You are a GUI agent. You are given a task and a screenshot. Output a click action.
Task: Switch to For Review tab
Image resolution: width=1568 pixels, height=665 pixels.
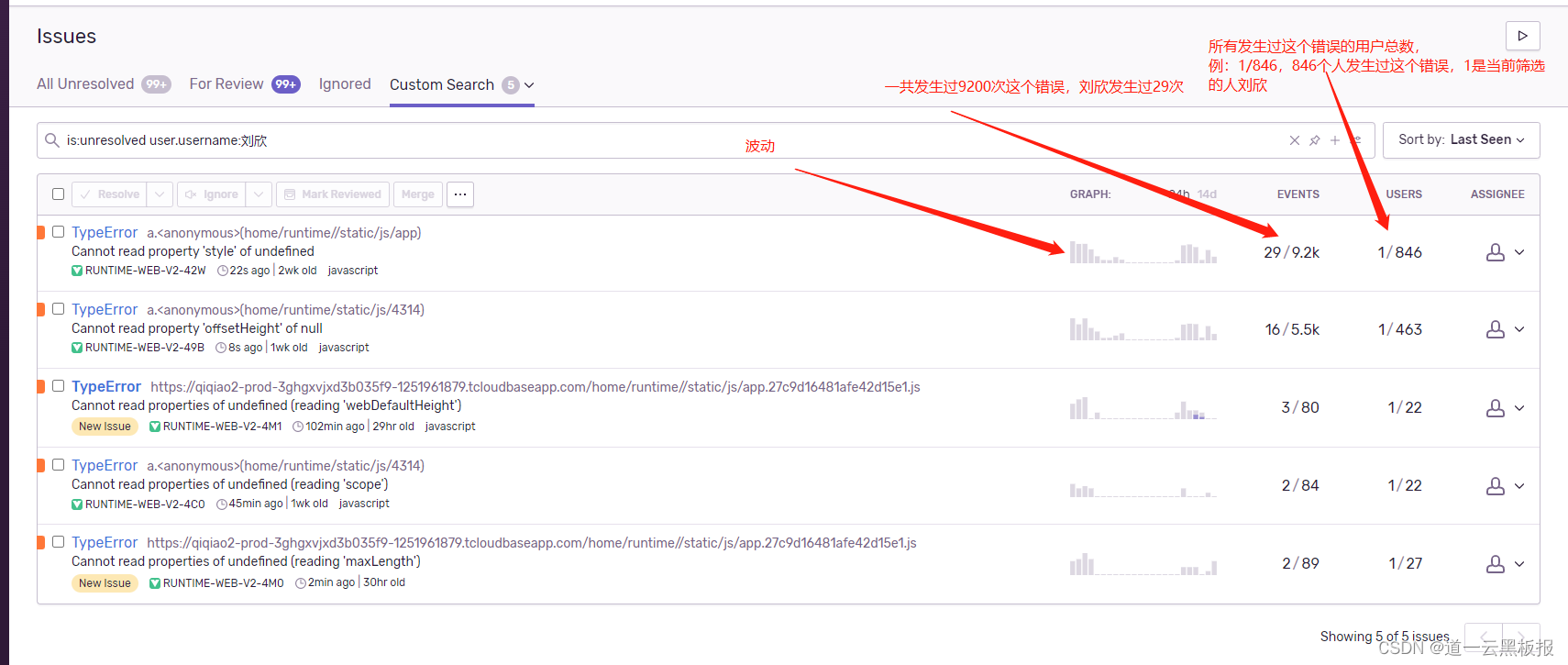tap(245, 84)
